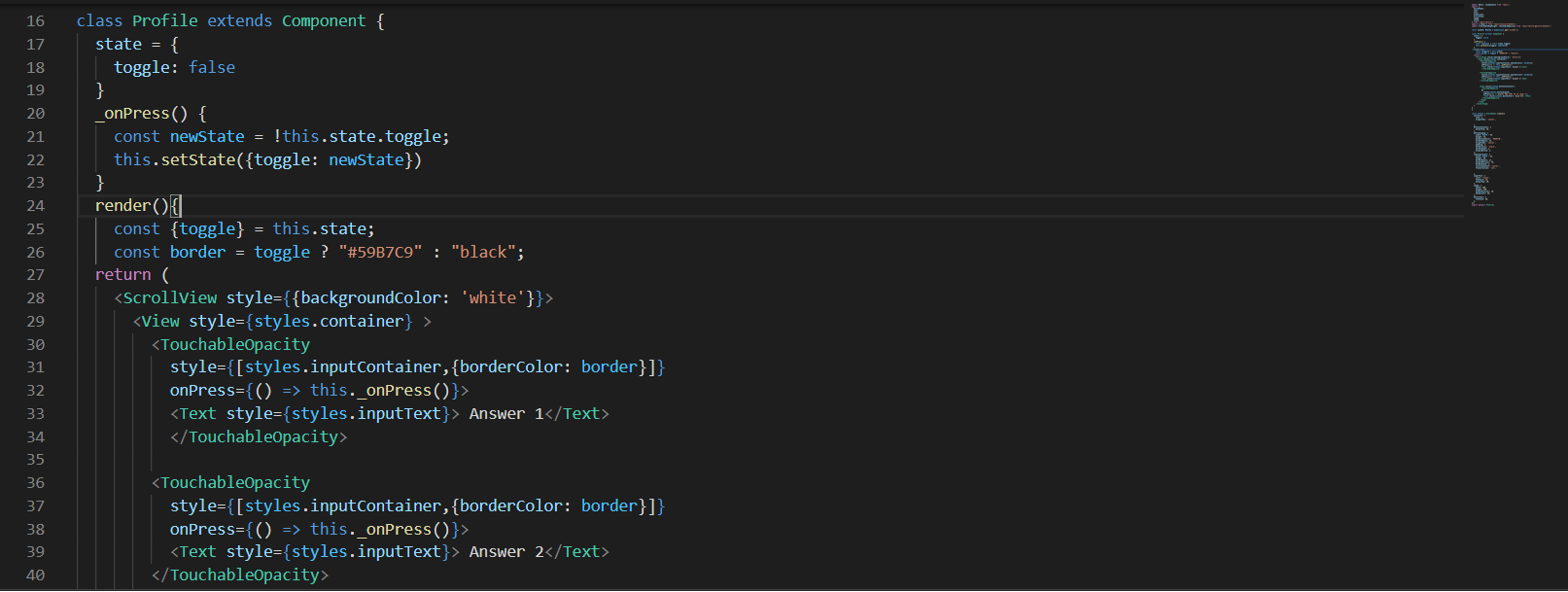Screen dimensions: 1568x592
Task: Click the {toggle} destructuring on line 25
Action: (207, 228)
